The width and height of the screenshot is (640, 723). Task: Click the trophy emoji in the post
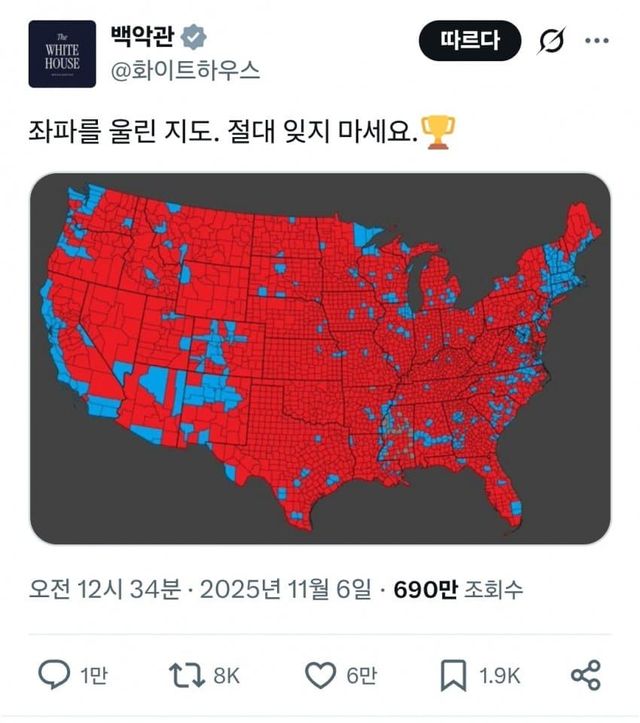[x=438, y=130]
